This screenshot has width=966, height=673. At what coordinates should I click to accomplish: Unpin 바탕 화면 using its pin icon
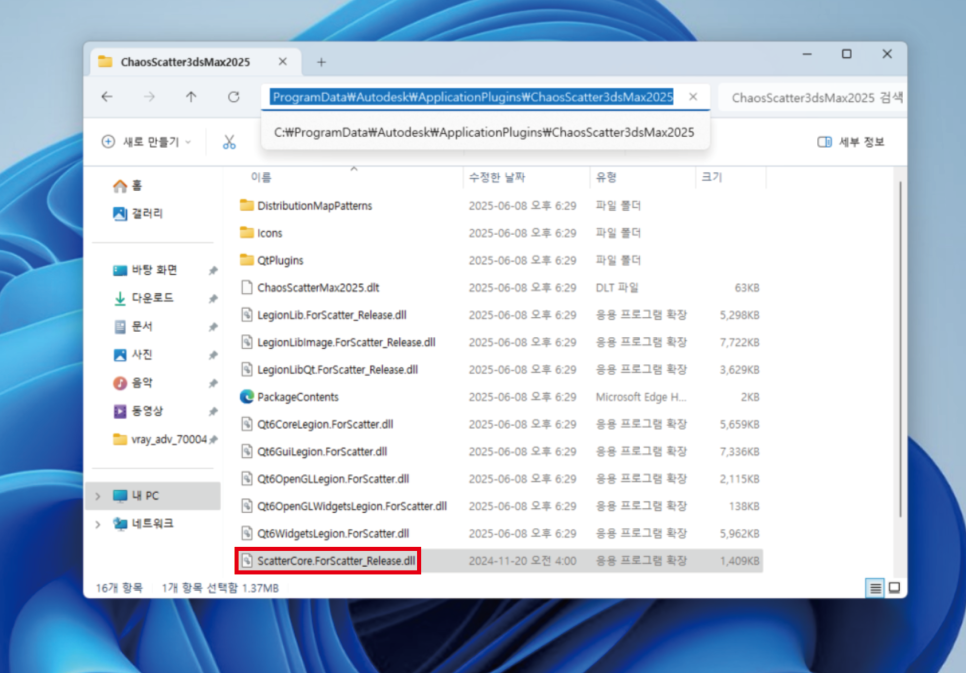pos(213,271)
